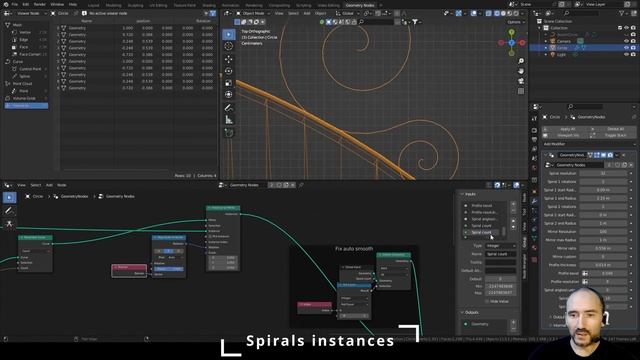Toggle visibility eye for Circle in outliner

[626, 48]
